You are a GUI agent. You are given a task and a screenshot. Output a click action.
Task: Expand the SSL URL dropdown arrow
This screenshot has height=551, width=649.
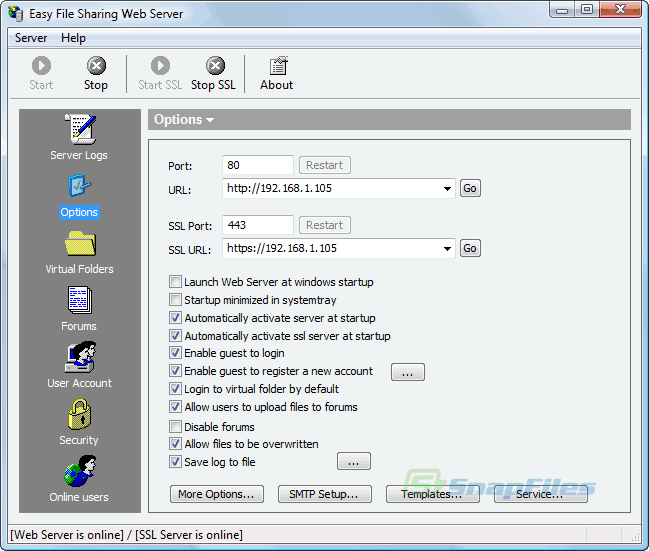point(447,249)
